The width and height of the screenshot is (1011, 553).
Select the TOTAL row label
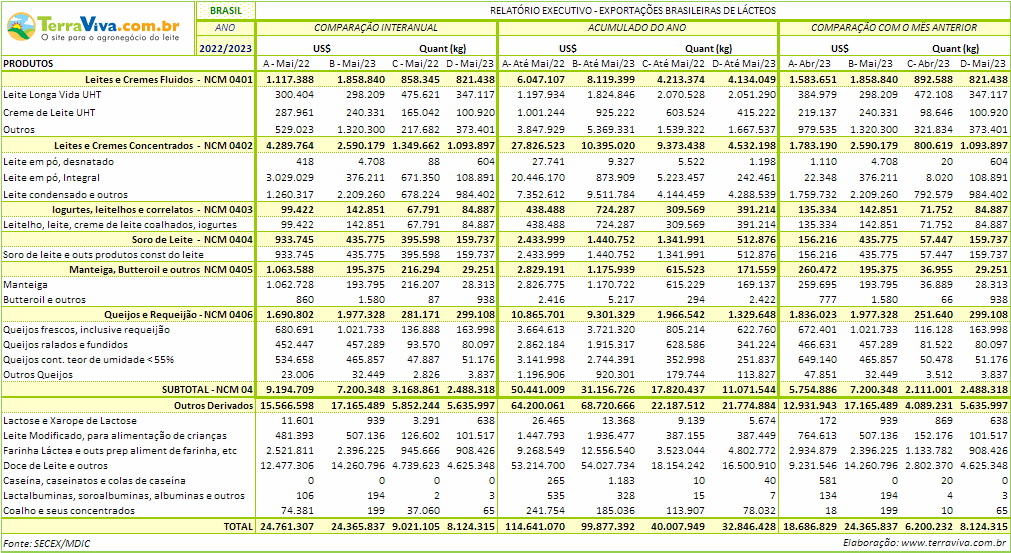(x=238, y=525)
